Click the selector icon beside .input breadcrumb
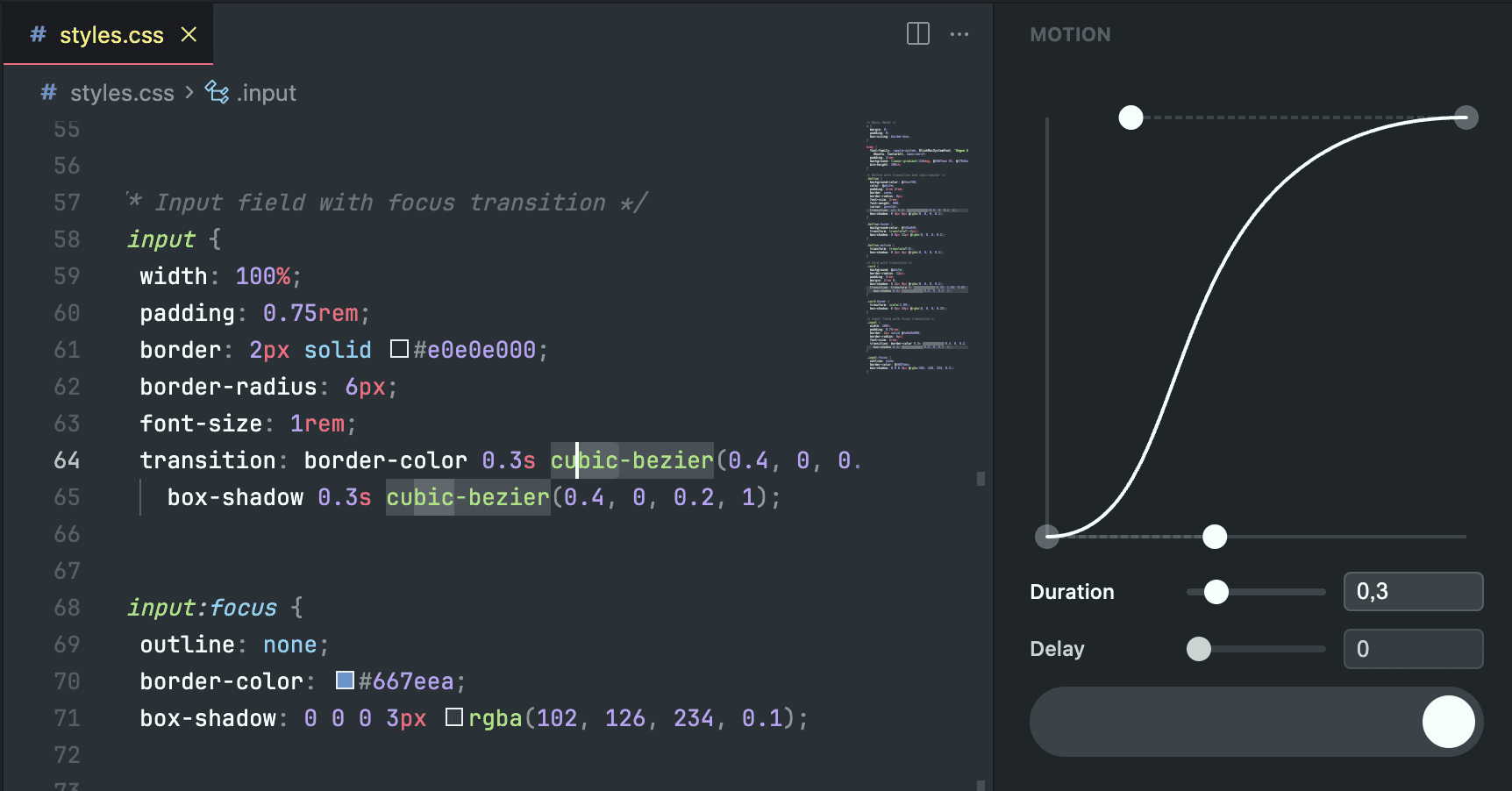 coord(217,92)
